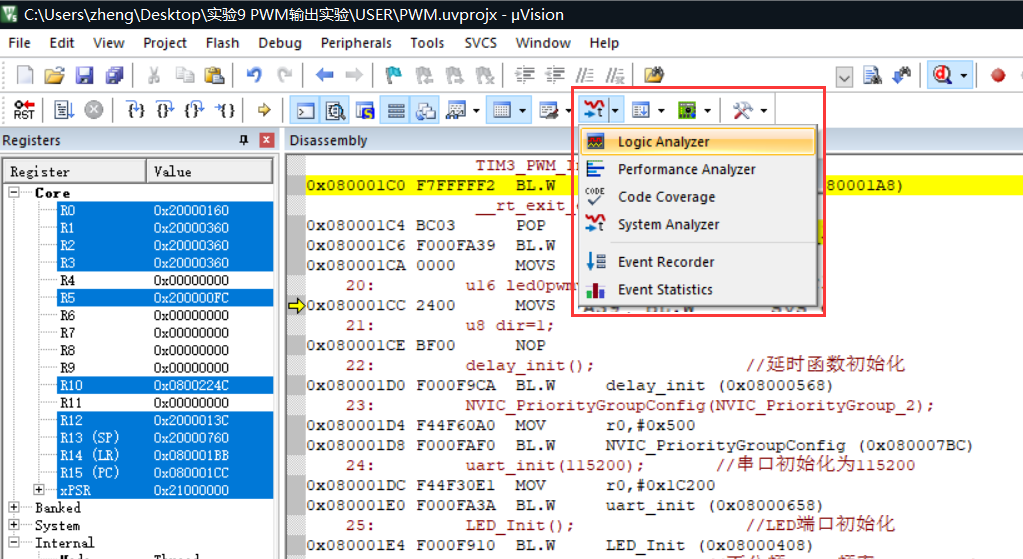This screenshot has height=559, width=1023.
Task: Open Find in Files icon
Action: [654, 76]
